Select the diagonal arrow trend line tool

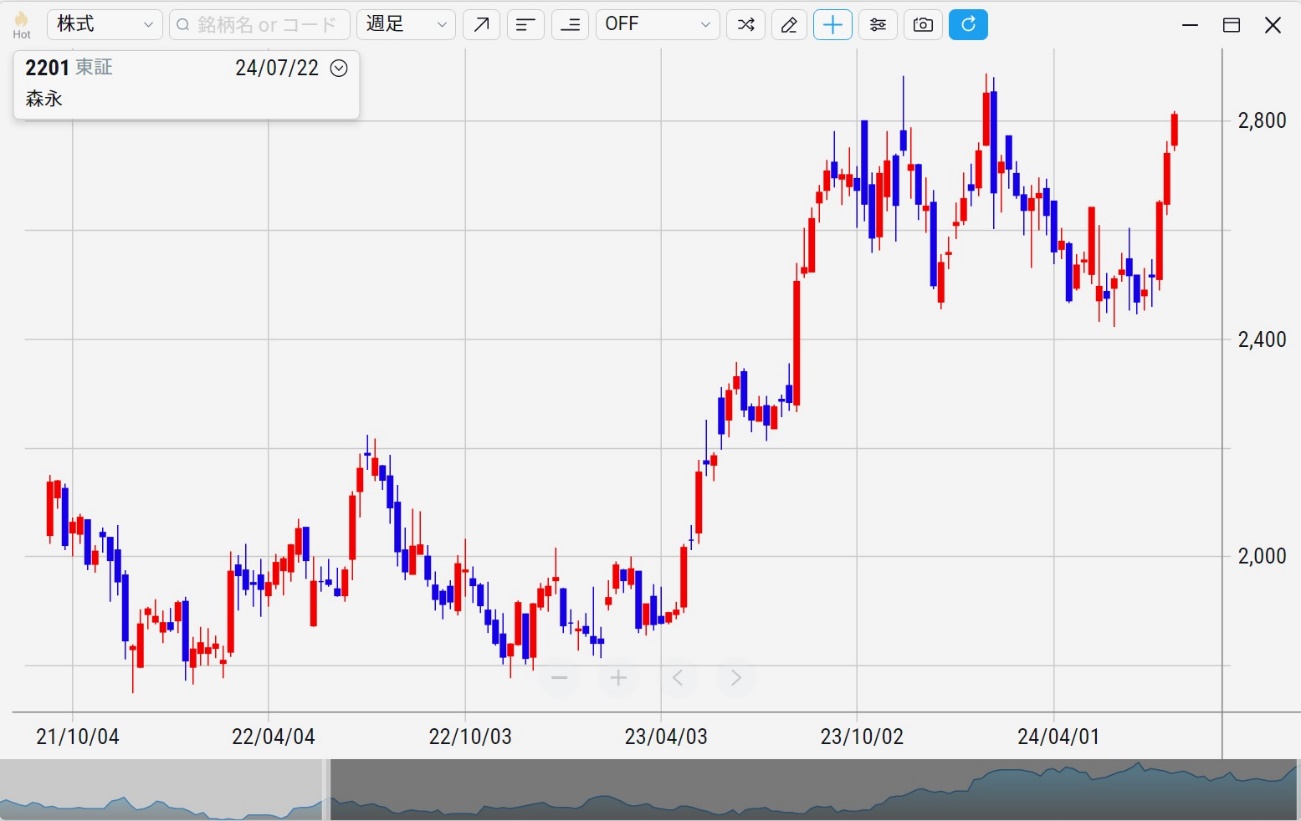point(481,24)
